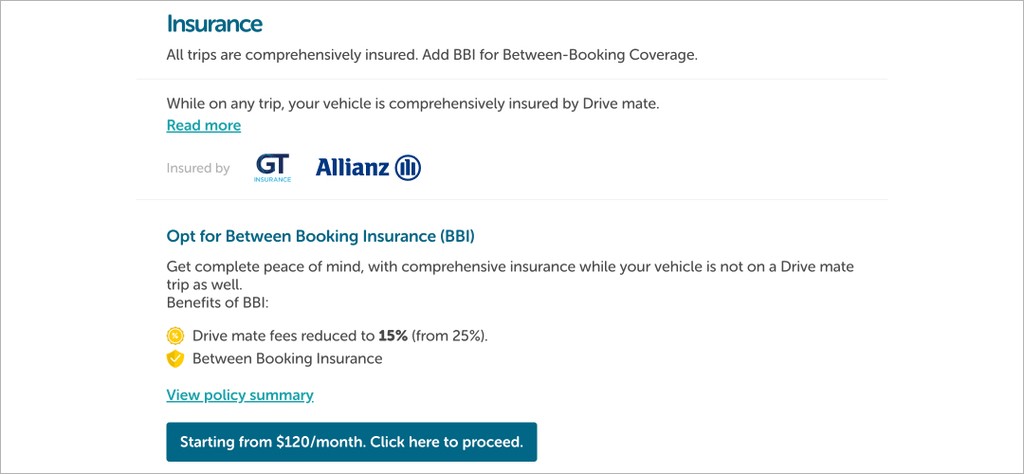Click the 'Between Booking Insurance' benefit text
Image resolution: width=1024 pixels, height=474 pixels.
tap(287, 358)
